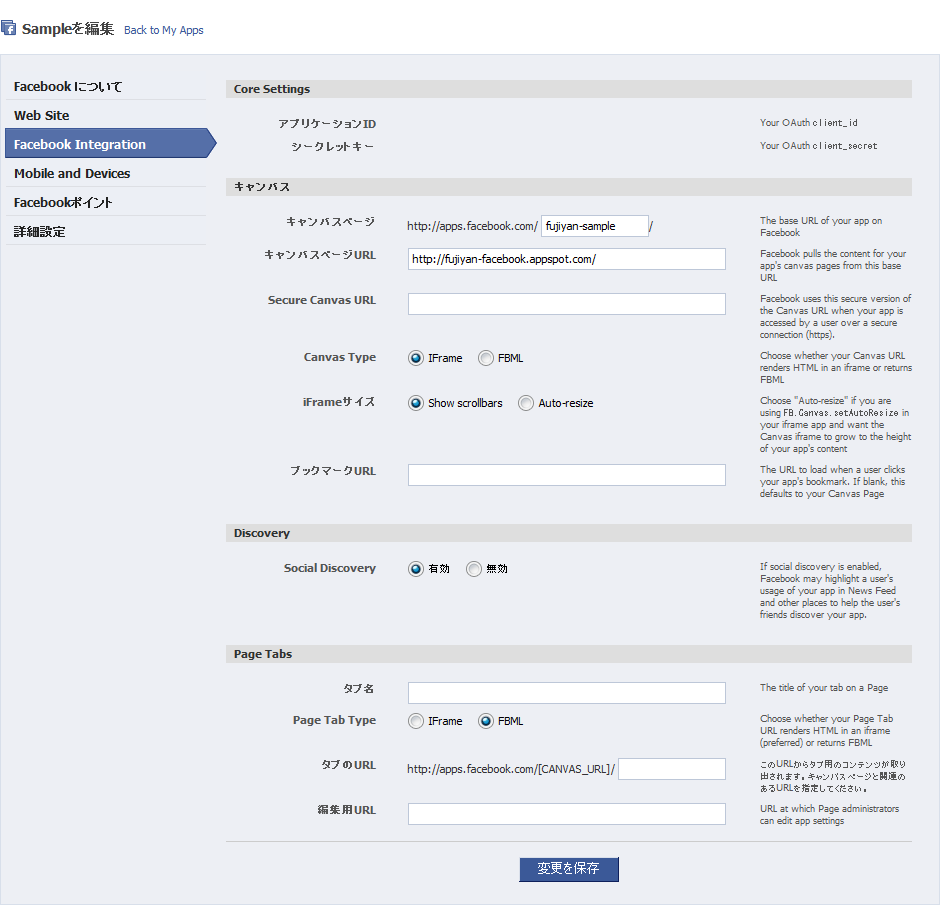Screen dimensions: 940x905
Task: Click the タブ名 input field
Action: click(x=567, y=693)
